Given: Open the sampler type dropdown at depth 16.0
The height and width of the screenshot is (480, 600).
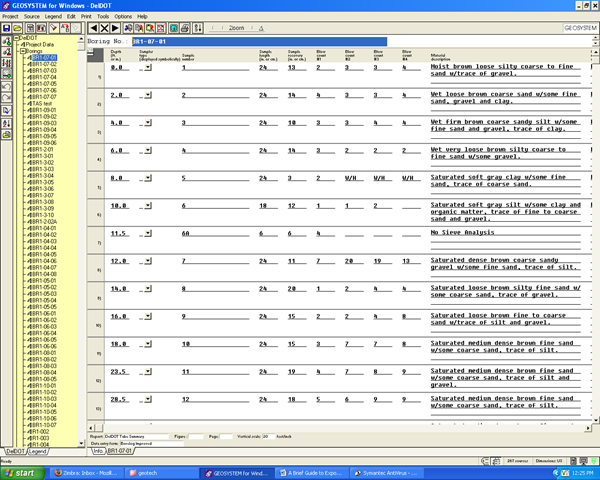Looking at the screenshot, I should pyautogui.click(x=148, y=316).
